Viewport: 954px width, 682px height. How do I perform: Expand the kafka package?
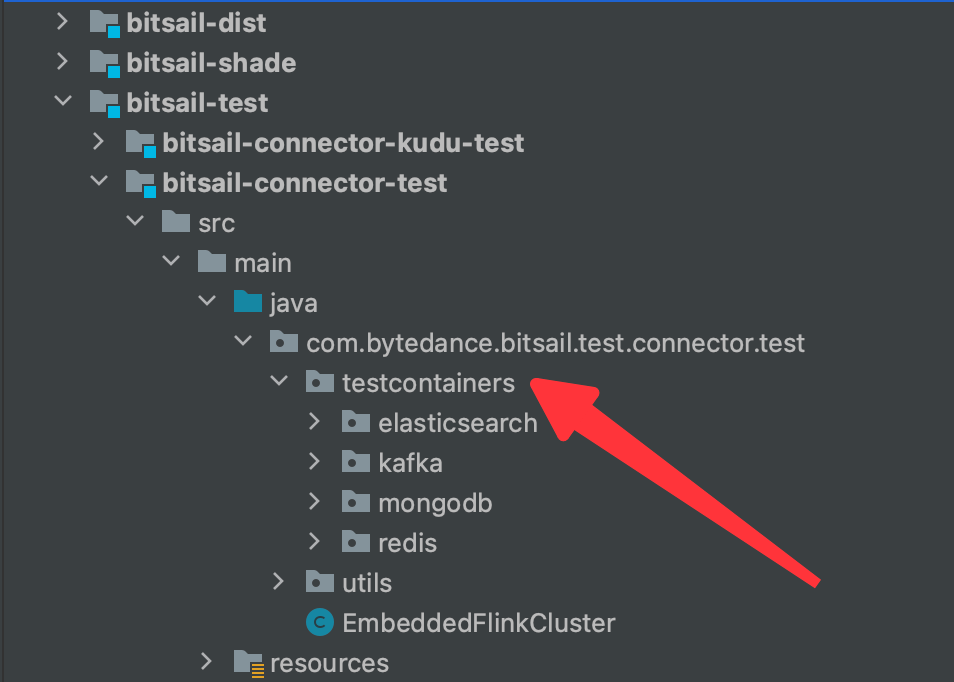click(x=315, y=463)
